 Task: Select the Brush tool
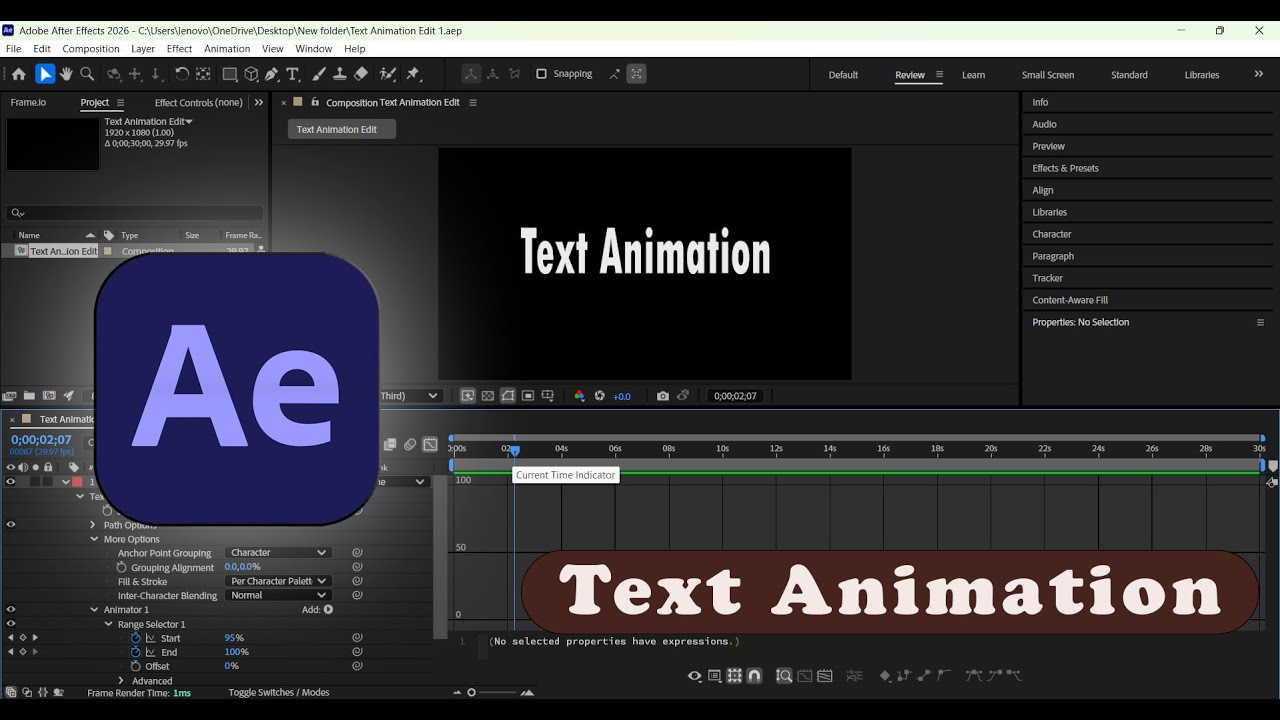click(x=319, y=74)
